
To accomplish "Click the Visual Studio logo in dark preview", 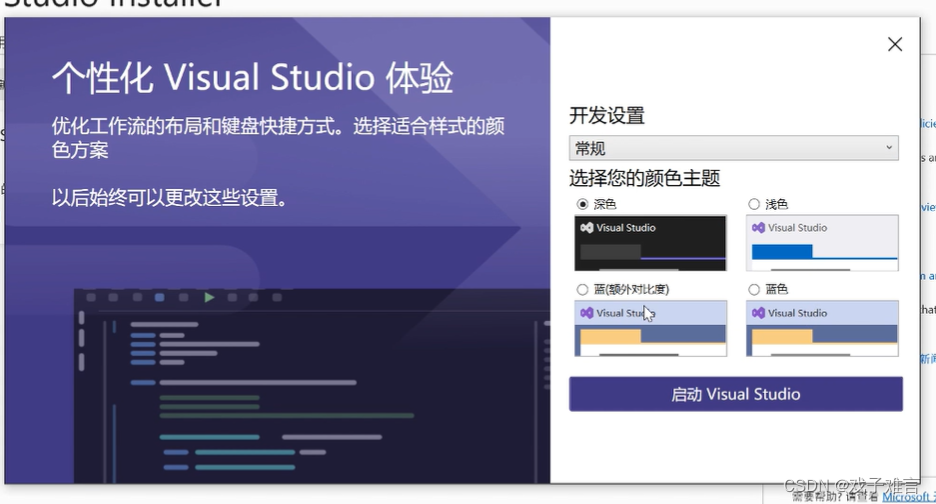I will [587, 228].
